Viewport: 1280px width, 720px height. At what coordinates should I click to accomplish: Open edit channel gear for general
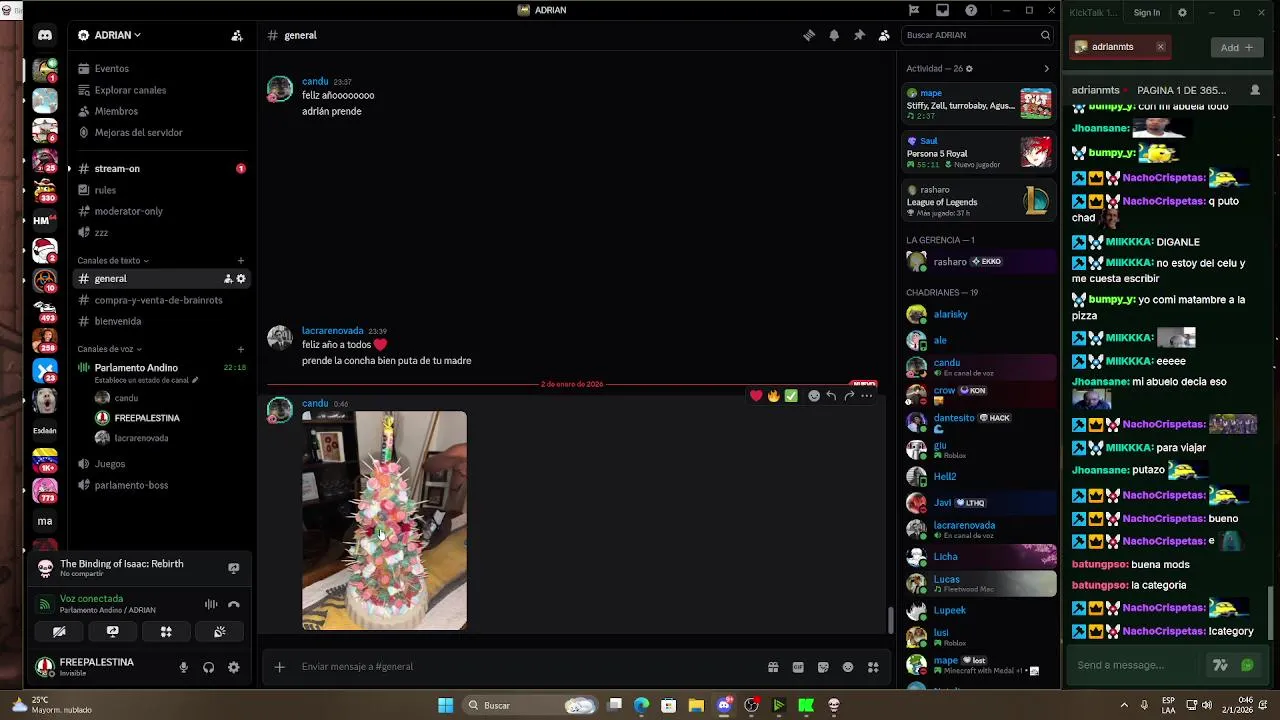click(241, 279)
